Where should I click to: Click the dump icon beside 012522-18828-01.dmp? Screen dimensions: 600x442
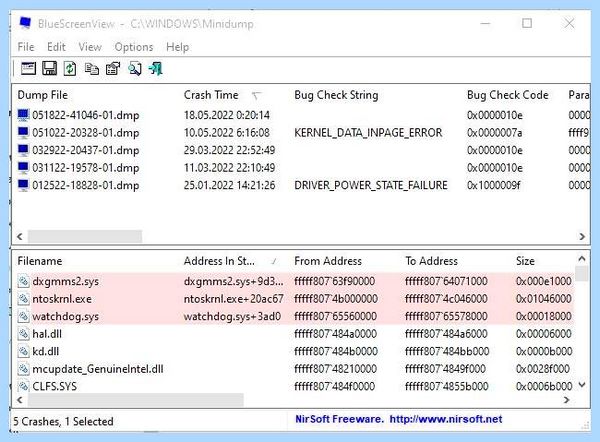pyautogui.click(x=23, y=185)
